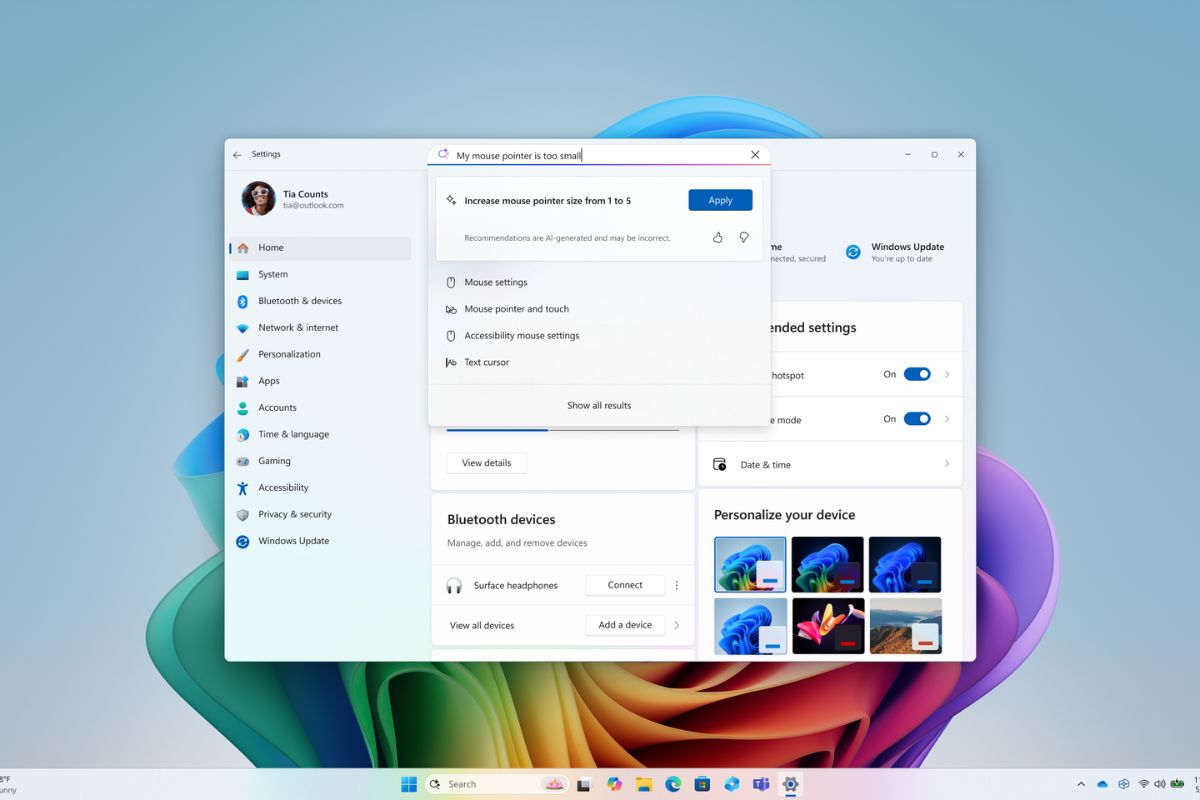Disable the energy saver mode toggle
The width and height of the screenshot is (1200, 800).
pyautogui.click(x=917, y=419)
